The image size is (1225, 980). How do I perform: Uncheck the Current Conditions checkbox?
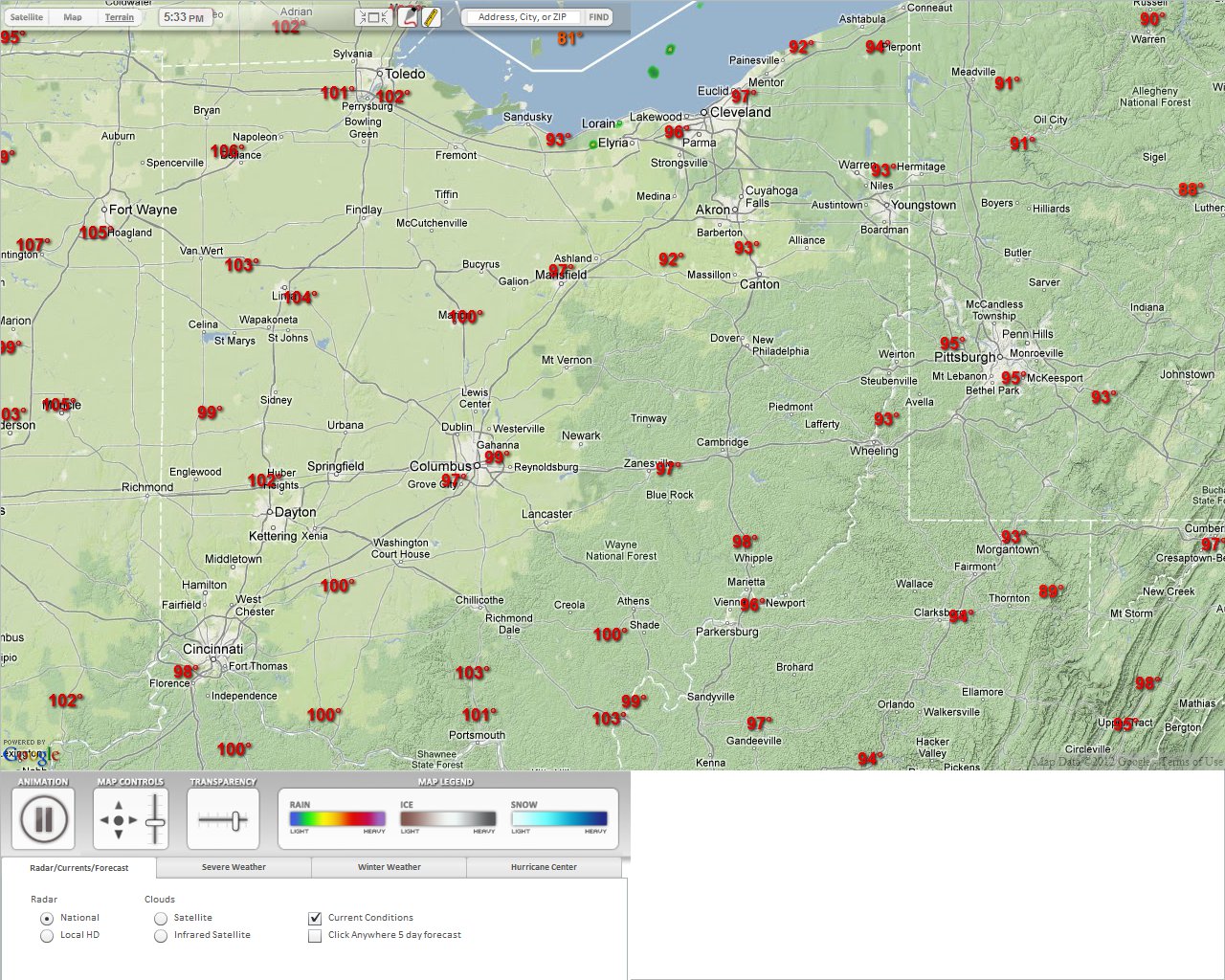tap(315, 918)
